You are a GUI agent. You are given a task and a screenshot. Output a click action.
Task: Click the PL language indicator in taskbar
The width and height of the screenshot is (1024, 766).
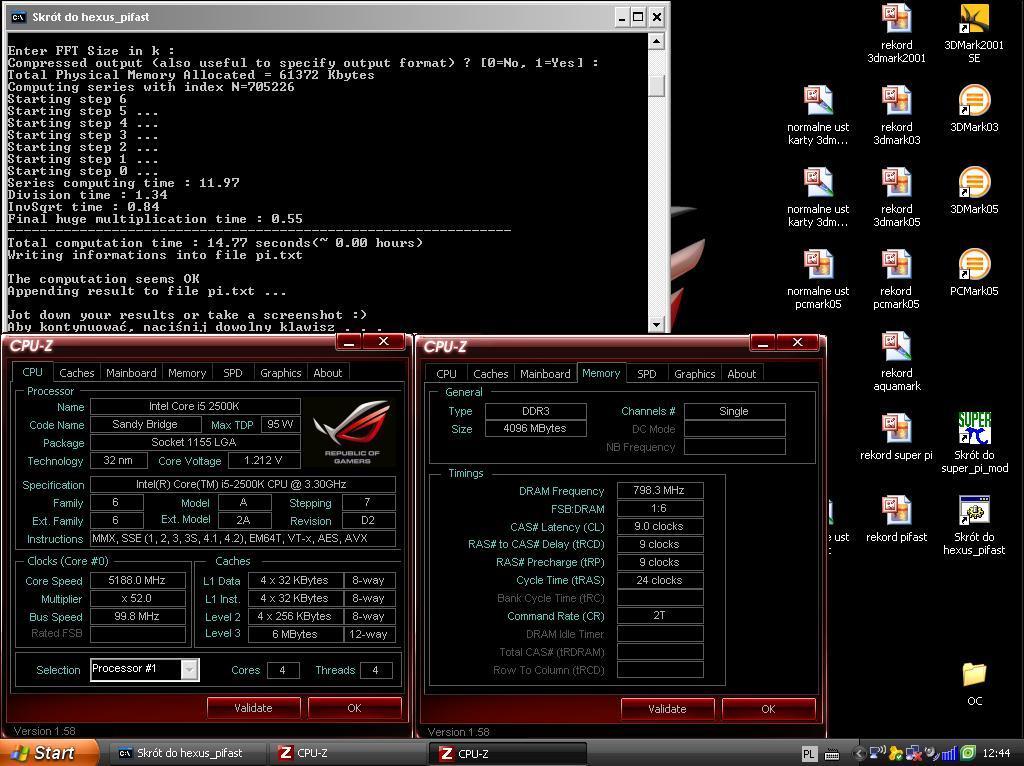[808, 754]
